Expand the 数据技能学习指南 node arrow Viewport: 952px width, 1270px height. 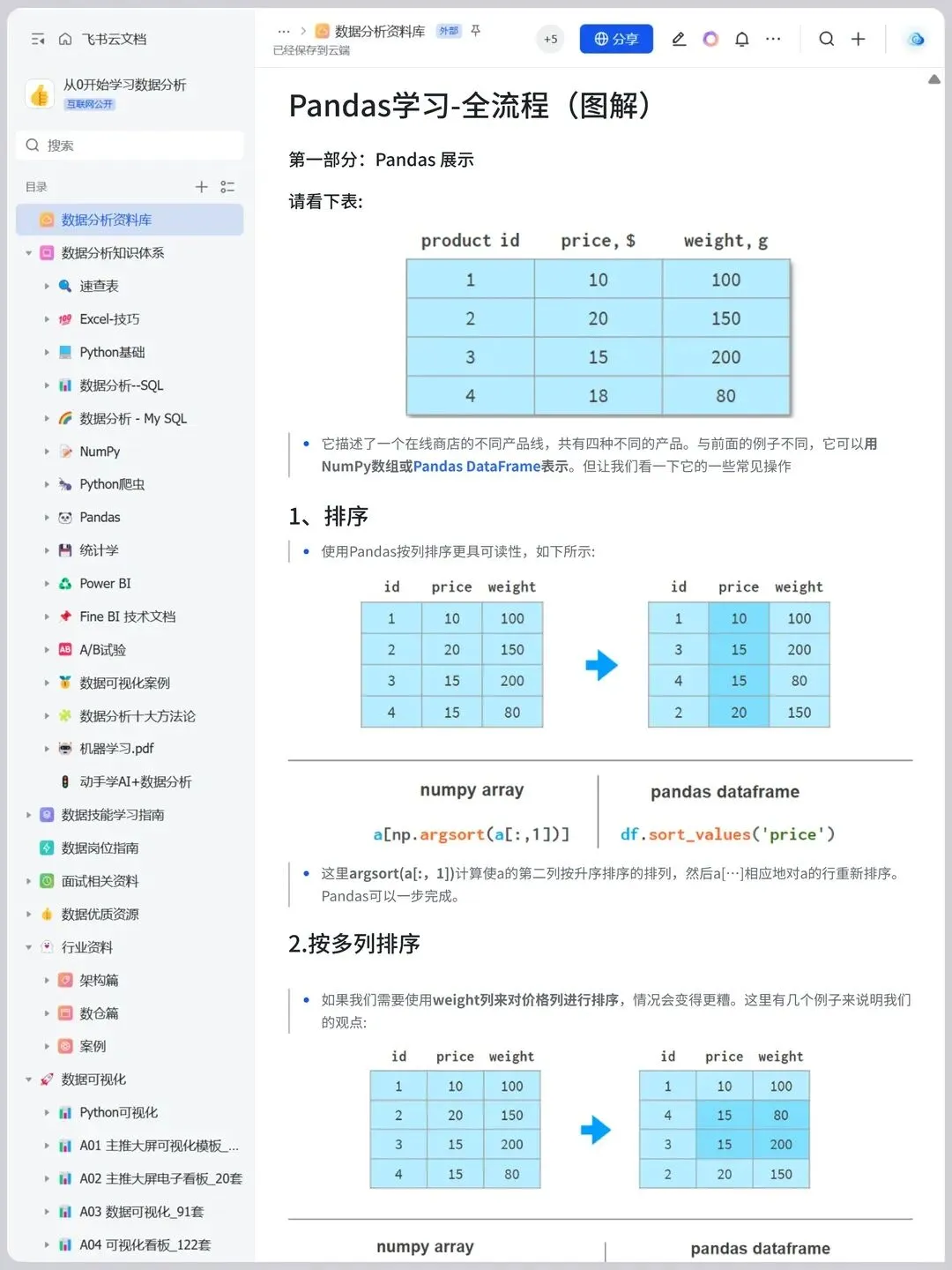pyautogui.click(x=28, y=815)
